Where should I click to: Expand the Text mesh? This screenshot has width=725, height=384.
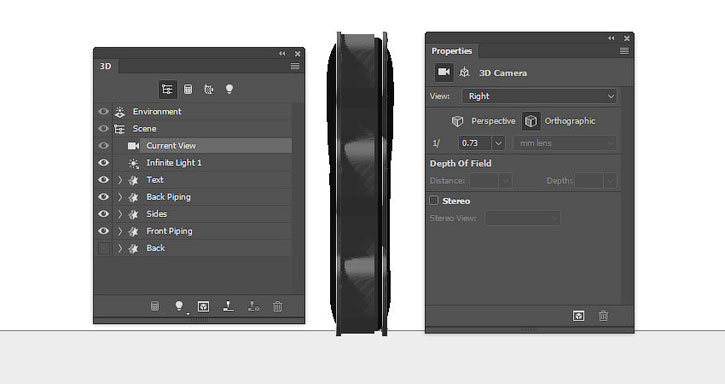click(x=120, y=180)
